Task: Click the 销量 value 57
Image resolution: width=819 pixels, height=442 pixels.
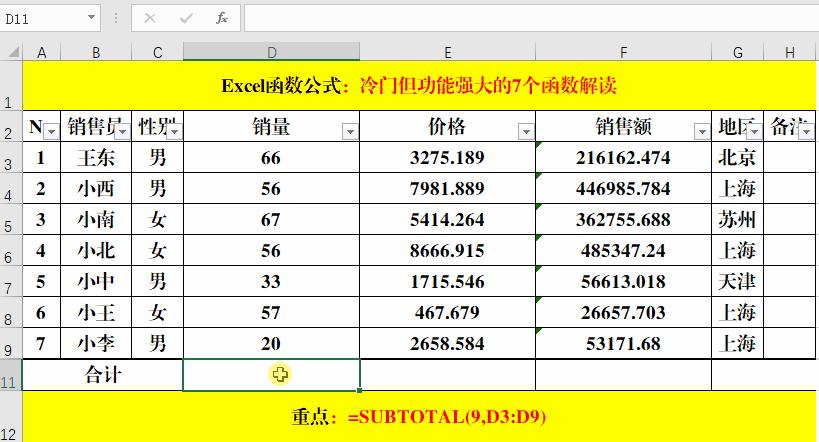Action: coord(272,312)
